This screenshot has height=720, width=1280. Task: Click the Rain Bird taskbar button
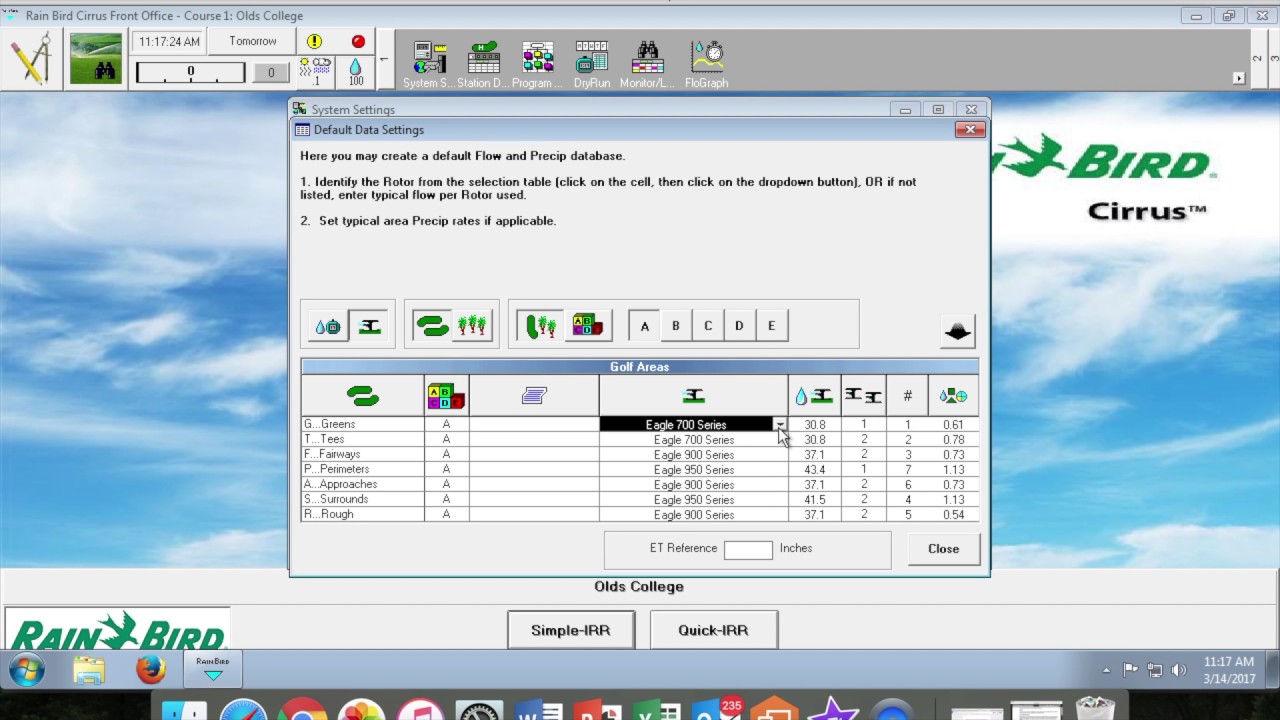[212, 669]
